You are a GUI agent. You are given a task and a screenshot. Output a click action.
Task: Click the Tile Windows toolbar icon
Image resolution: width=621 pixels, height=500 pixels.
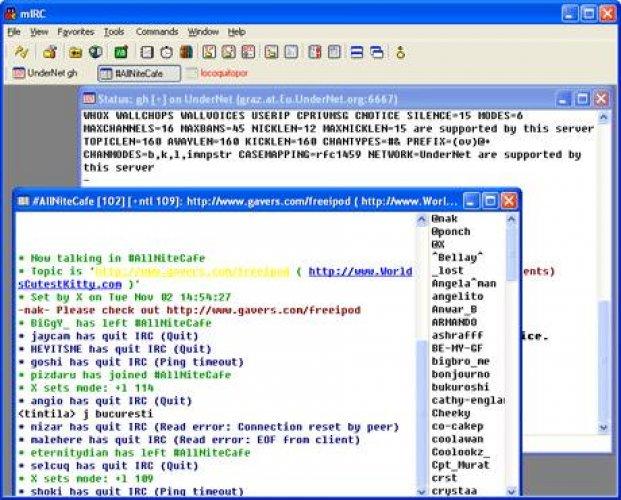358,51
